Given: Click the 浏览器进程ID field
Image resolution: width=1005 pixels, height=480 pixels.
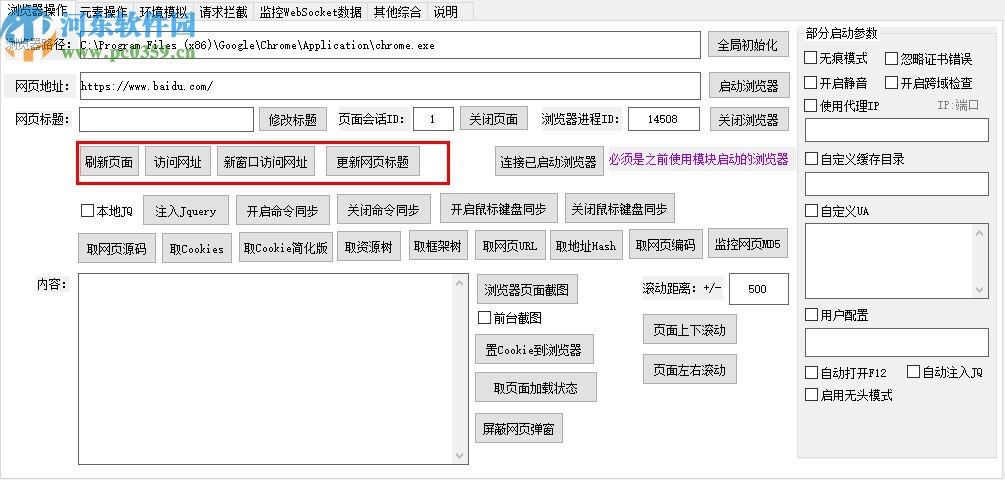Looking at the screenshot, I should click(x=663, y=119).
